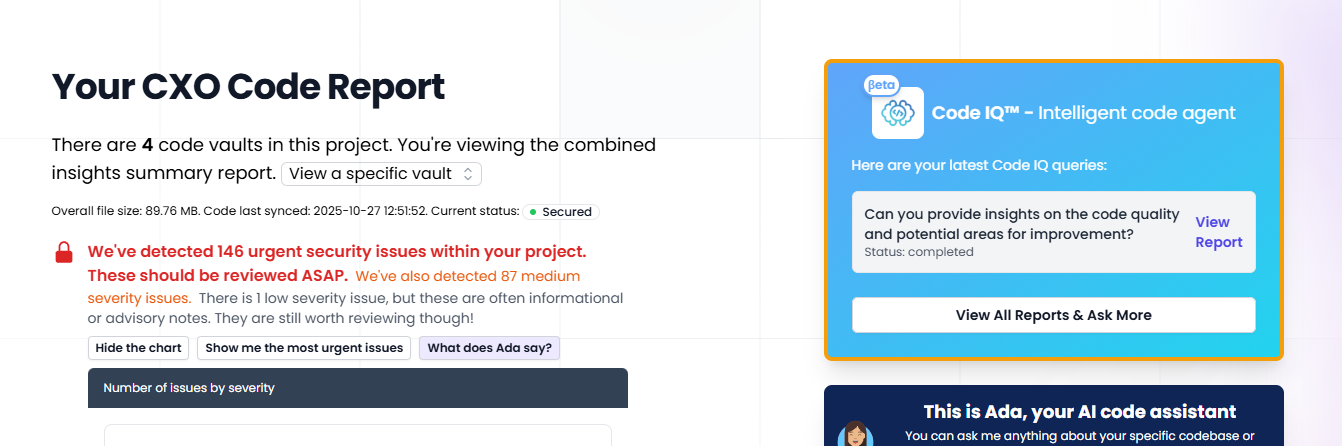
Task: Click the 'Overall file size' sync info line
Action: (x=285, y=212)
